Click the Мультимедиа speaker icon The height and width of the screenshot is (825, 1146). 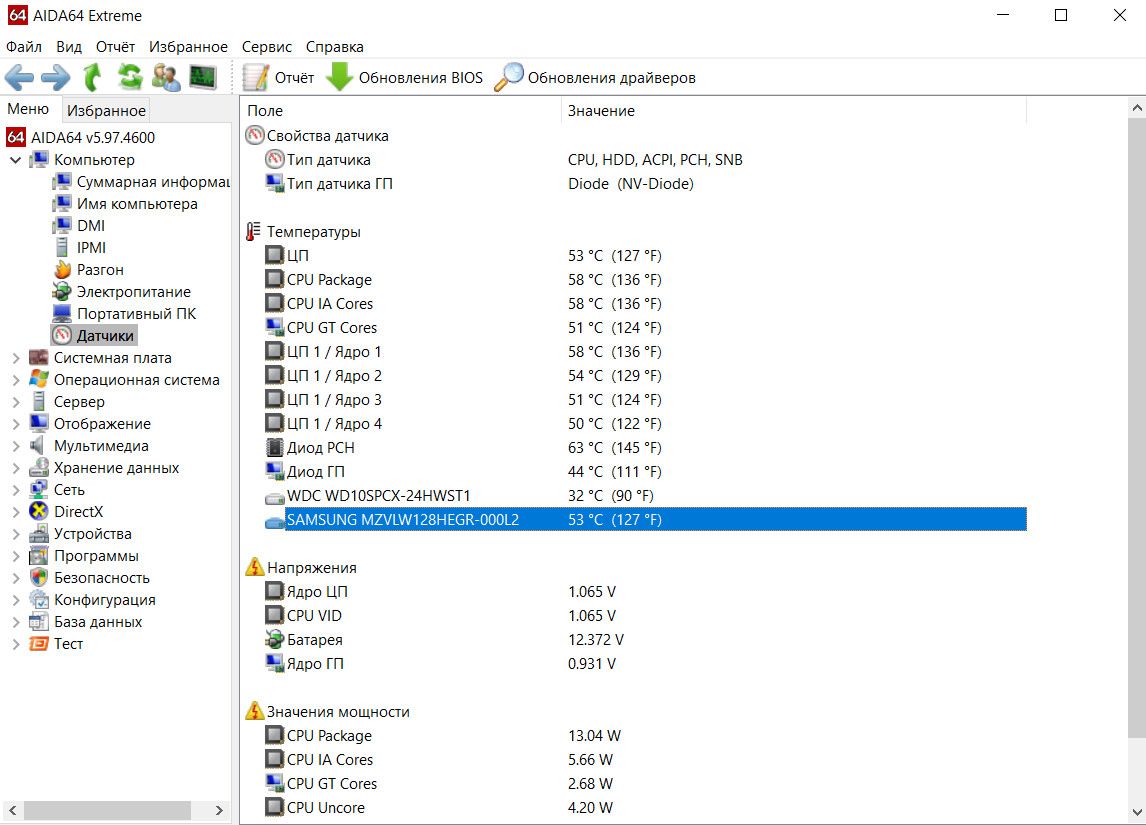click(x=37, y=446)
